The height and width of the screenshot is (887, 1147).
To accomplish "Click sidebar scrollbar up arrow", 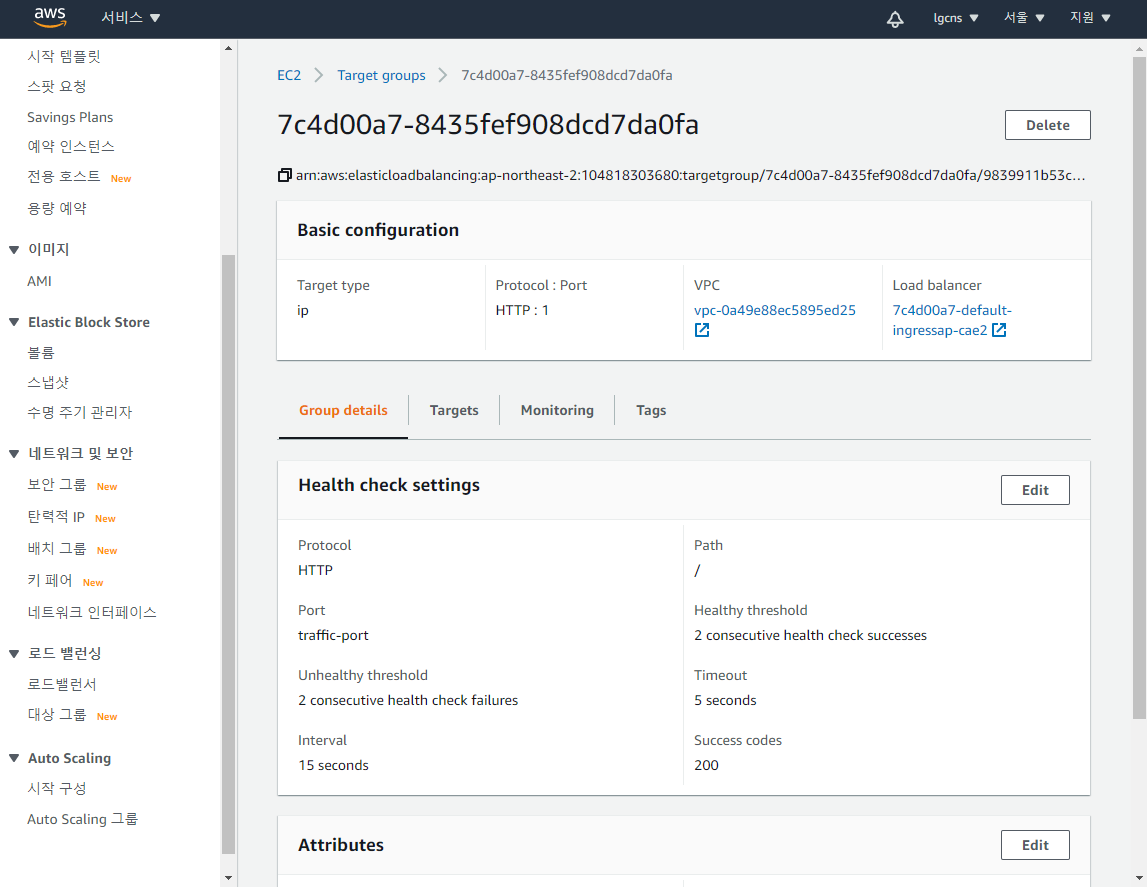I will click(x=228, y=48).
